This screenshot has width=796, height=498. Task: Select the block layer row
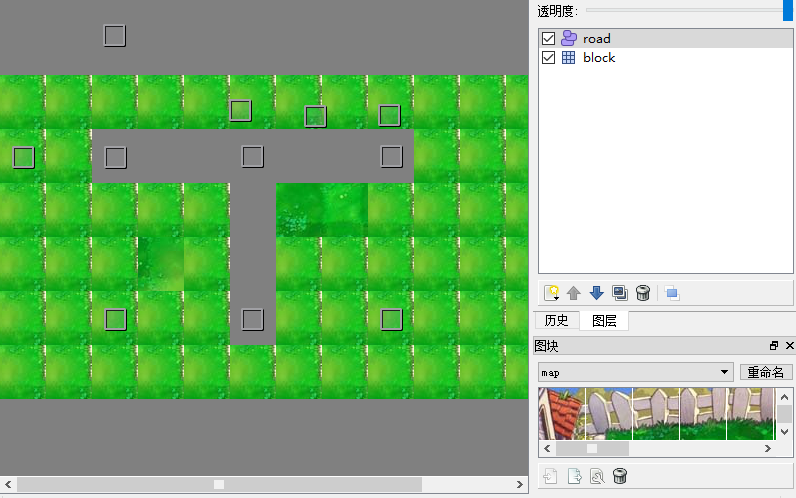coord(666,58)
